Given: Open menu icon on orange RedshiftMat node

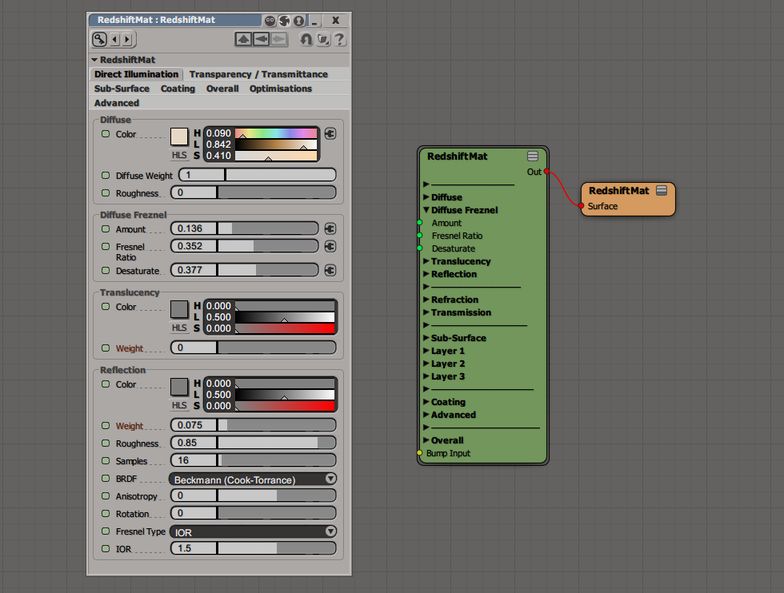Looking at the screenshot, I should point(662,190).
